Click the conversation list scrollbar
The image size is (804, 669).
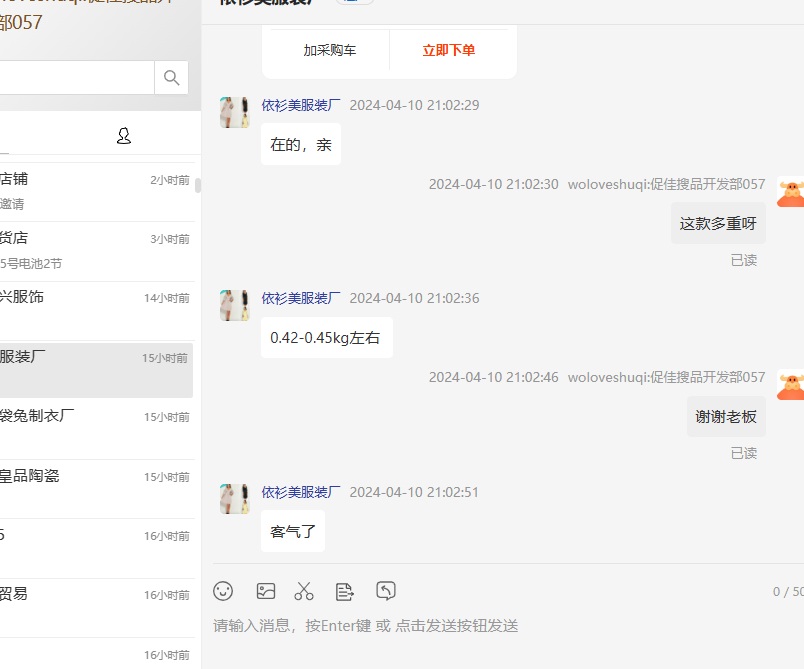(x=198, y=185)
